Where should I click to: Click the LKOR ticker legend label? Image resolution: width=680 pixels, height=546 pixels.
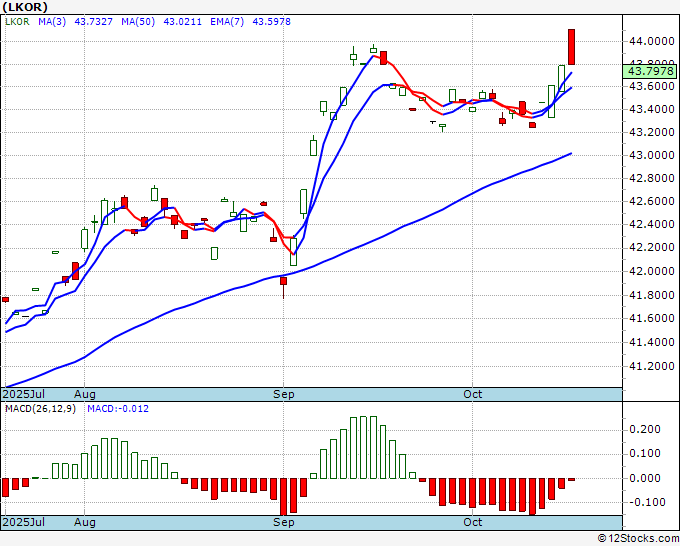point(17,22)
